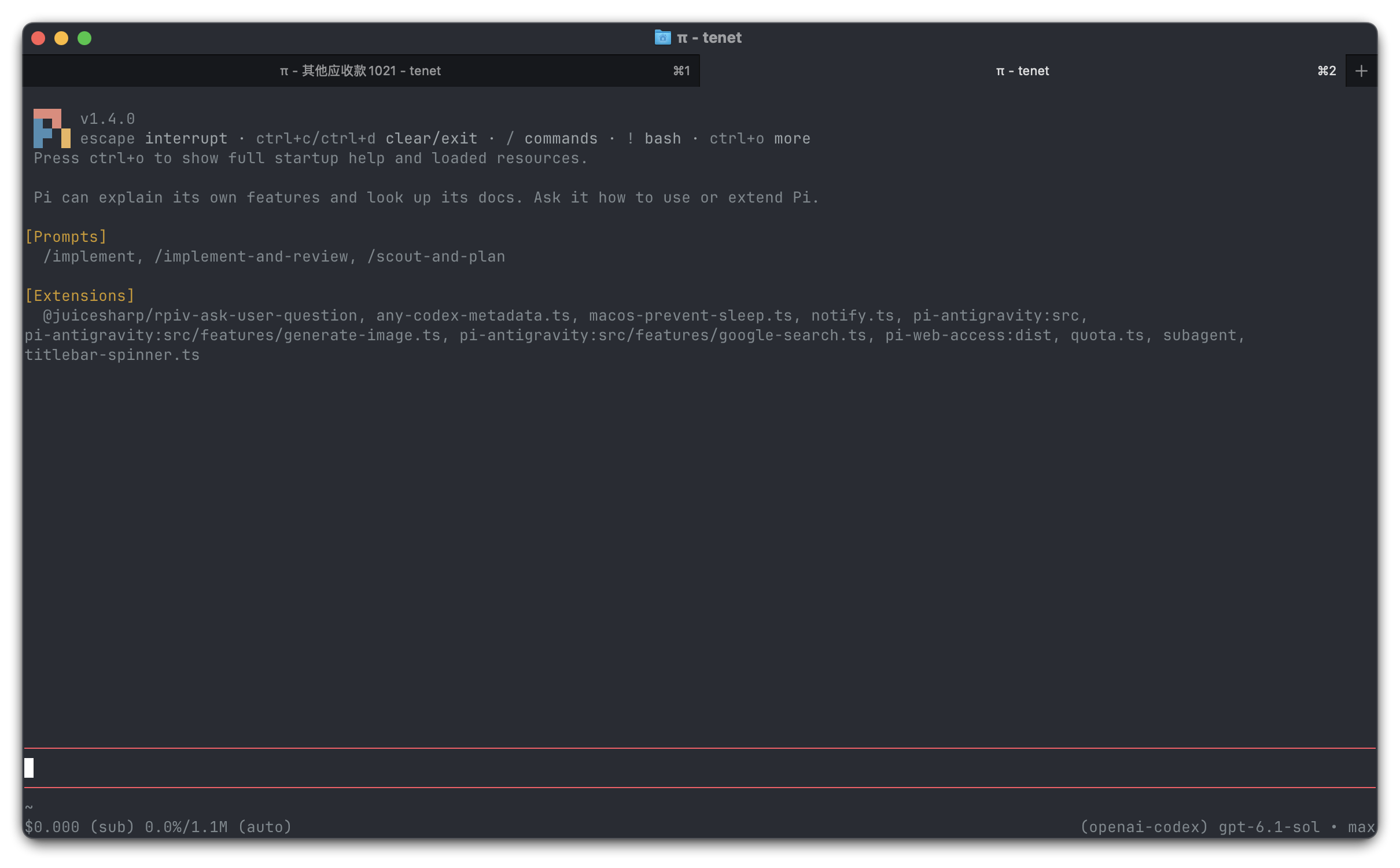Click the '[Prompts]' heading
1400x868 pixels.
click(x=66, y=237)
